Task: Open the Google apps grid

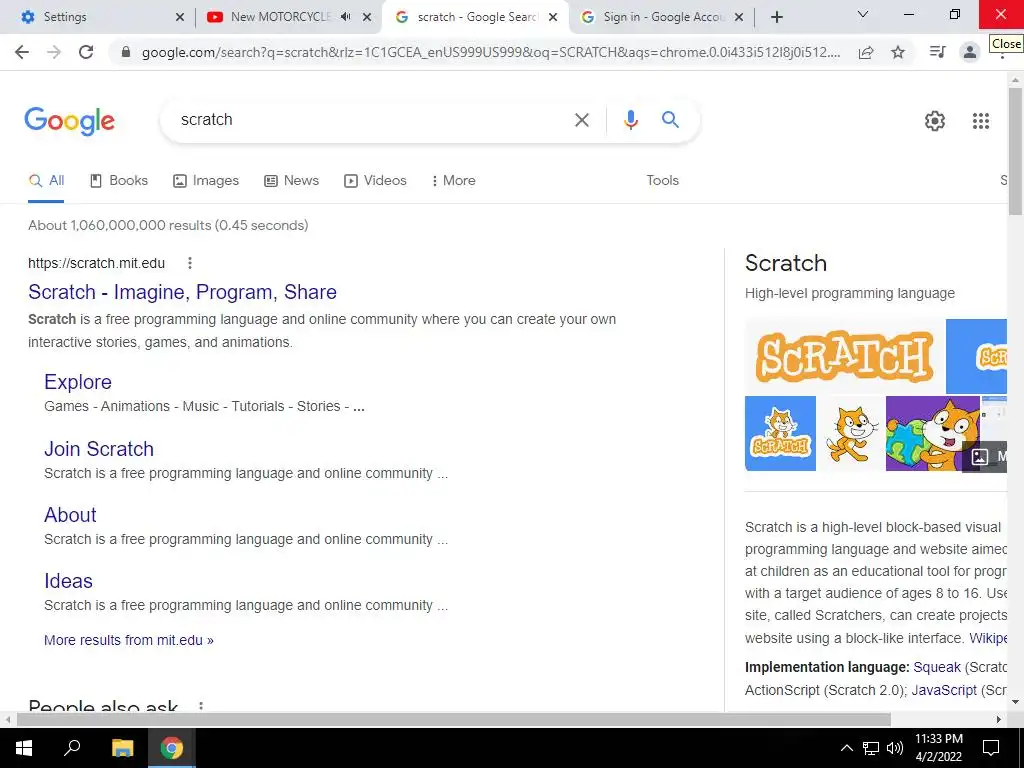Action: (980, 121)
